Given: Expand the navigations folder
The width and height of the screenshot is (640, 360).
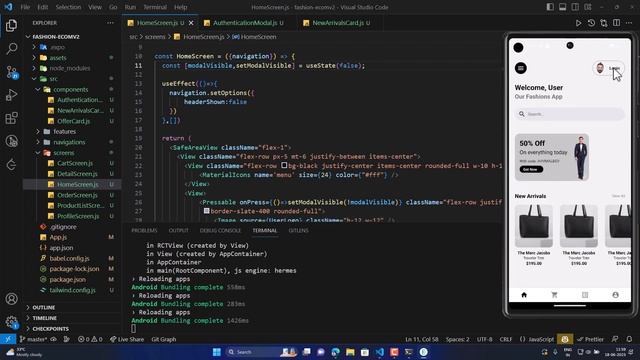Looking at the screenshot, I should click(x=69, y=142).
